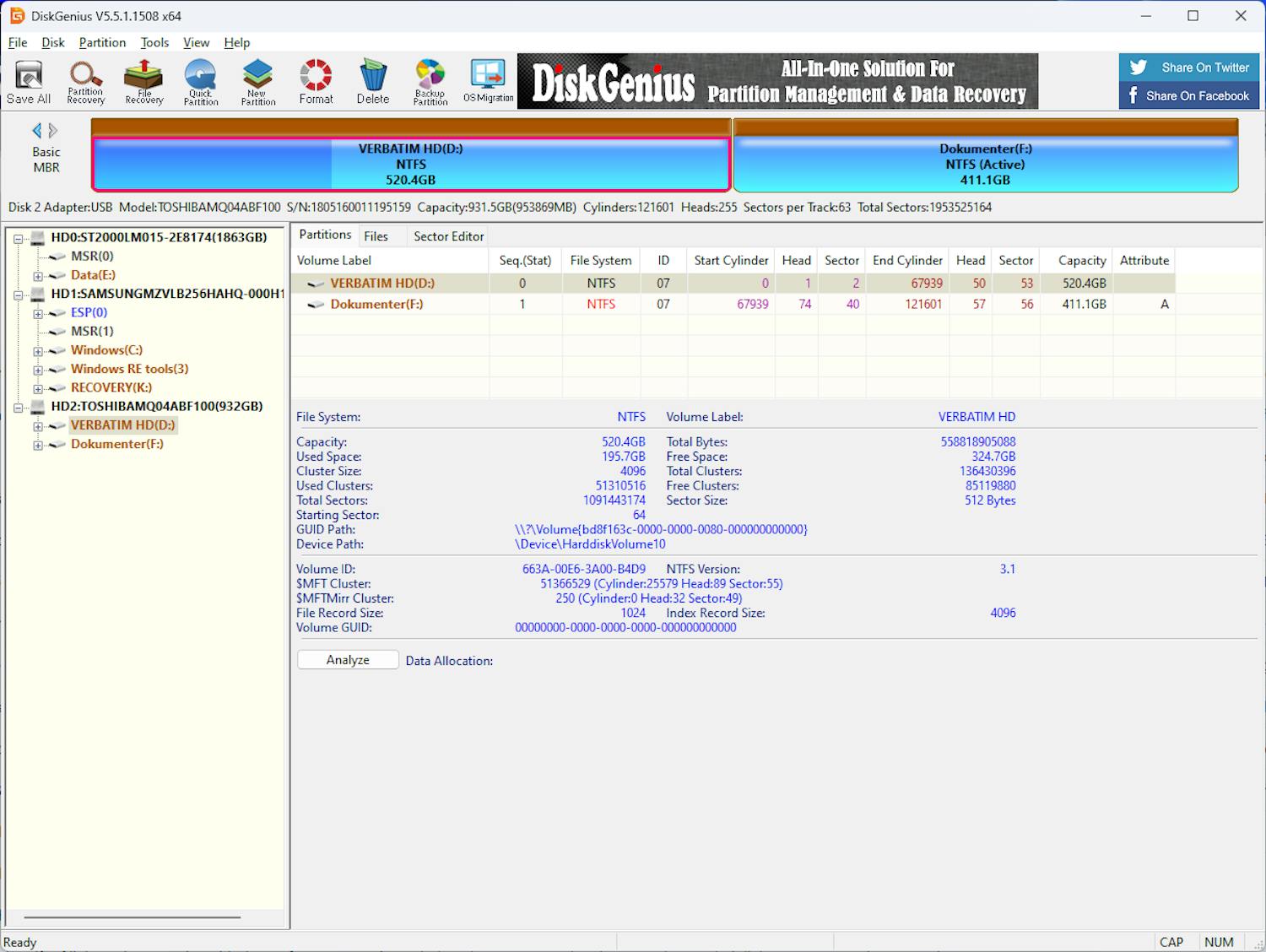Go to previous disk arrow

point(37,130)
